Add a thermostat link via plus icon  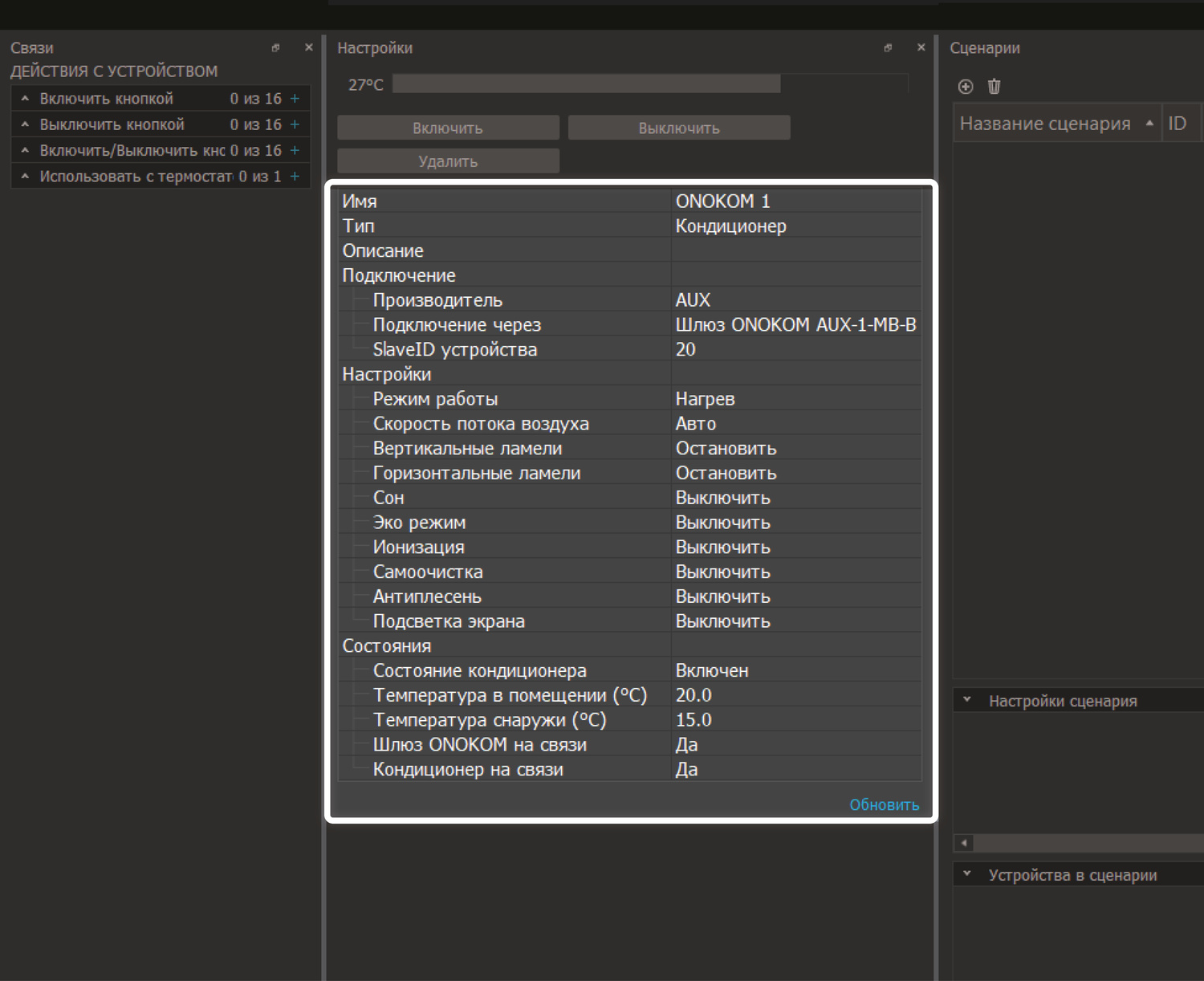[x=295, y=177]
